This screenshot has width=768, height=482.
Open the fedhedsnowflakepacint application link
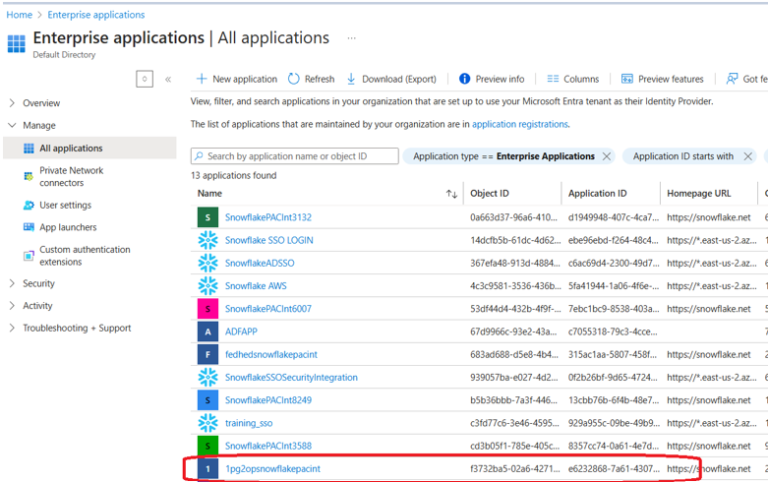(x=271, y=354)
